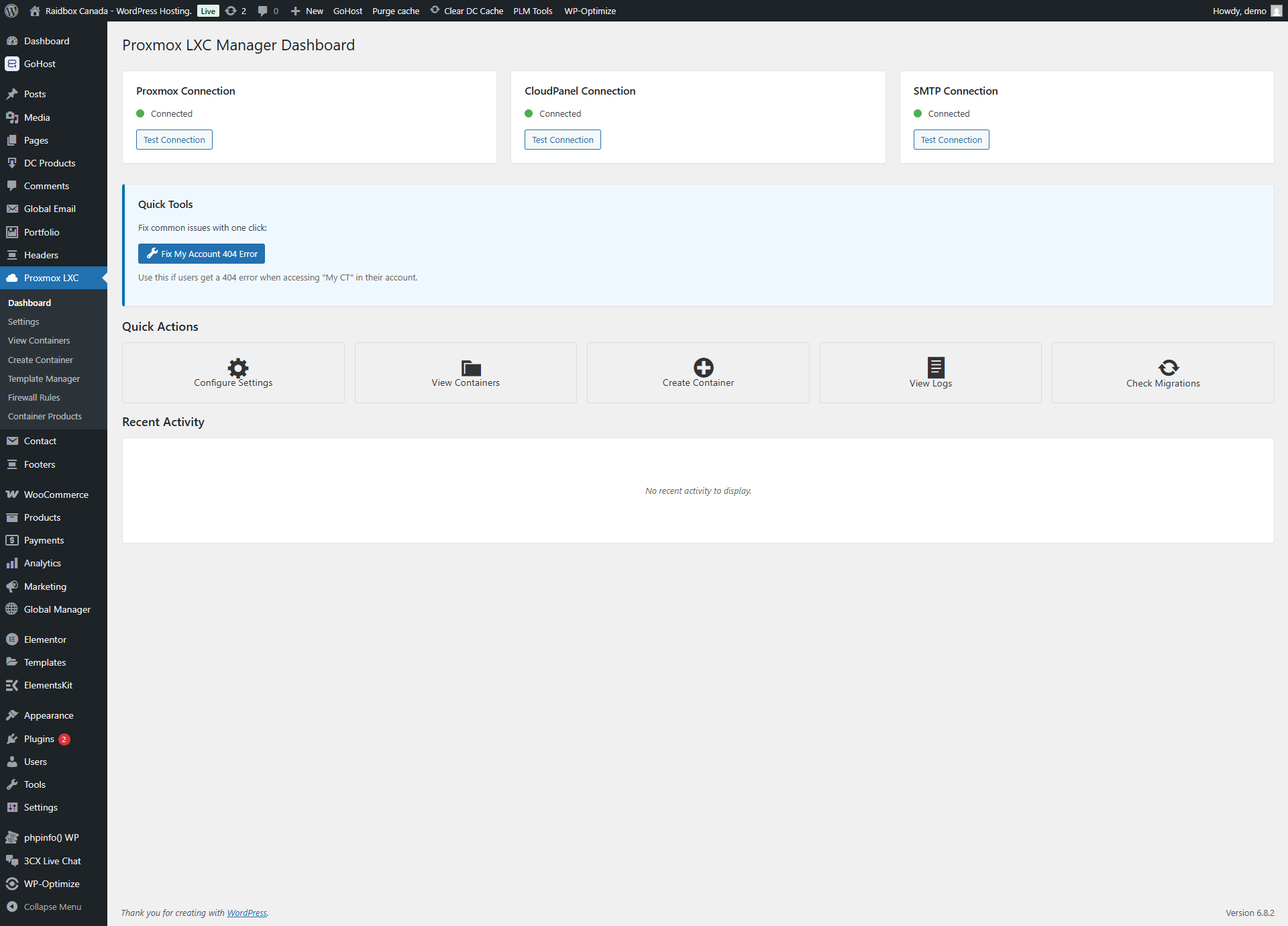This screenshot has height=926, width=1288.
Task: Click Fix My Account 404 Error button
Action: click(201, 254)
